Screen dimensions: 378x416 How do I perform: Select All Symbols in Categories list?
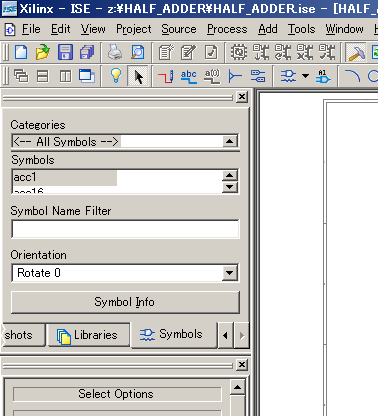[x=66, y=141]
